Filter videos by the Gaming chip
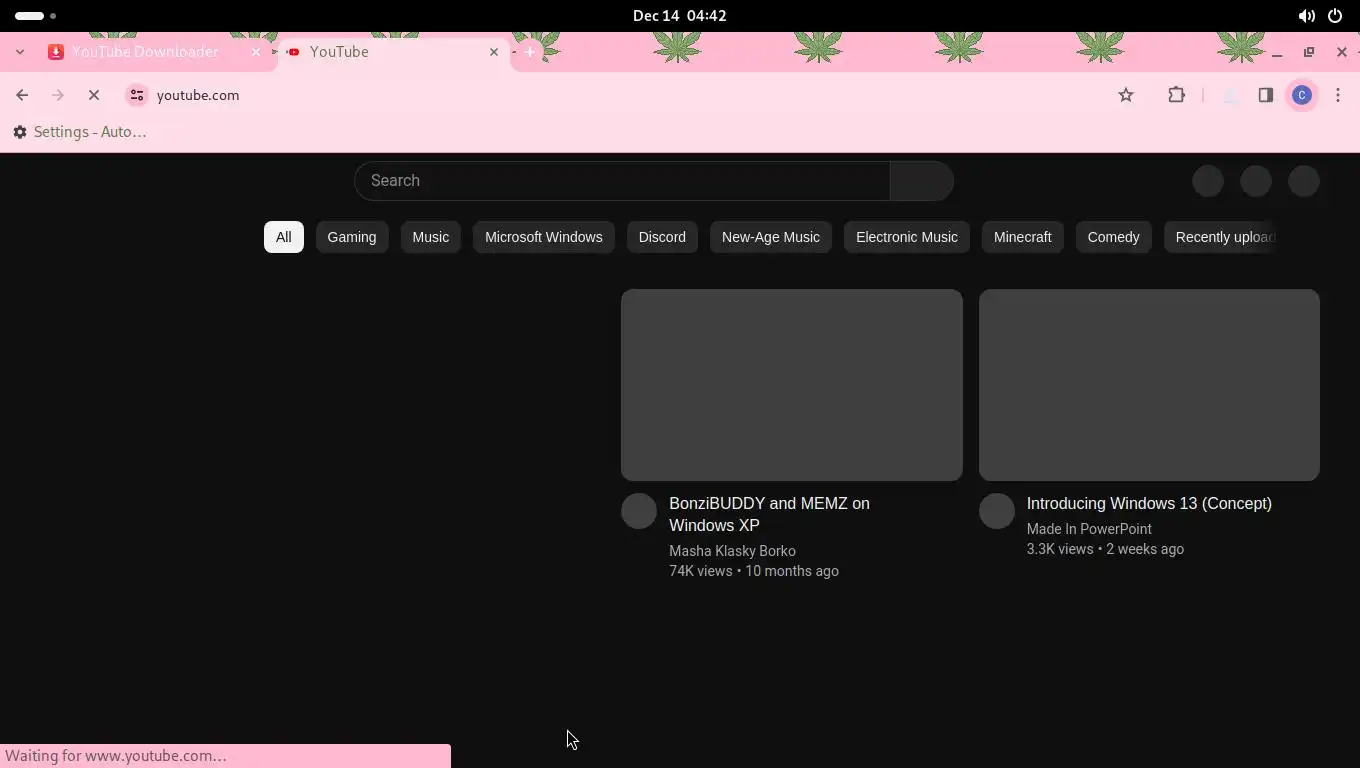The image size is (1360, 768). [352, 237]
